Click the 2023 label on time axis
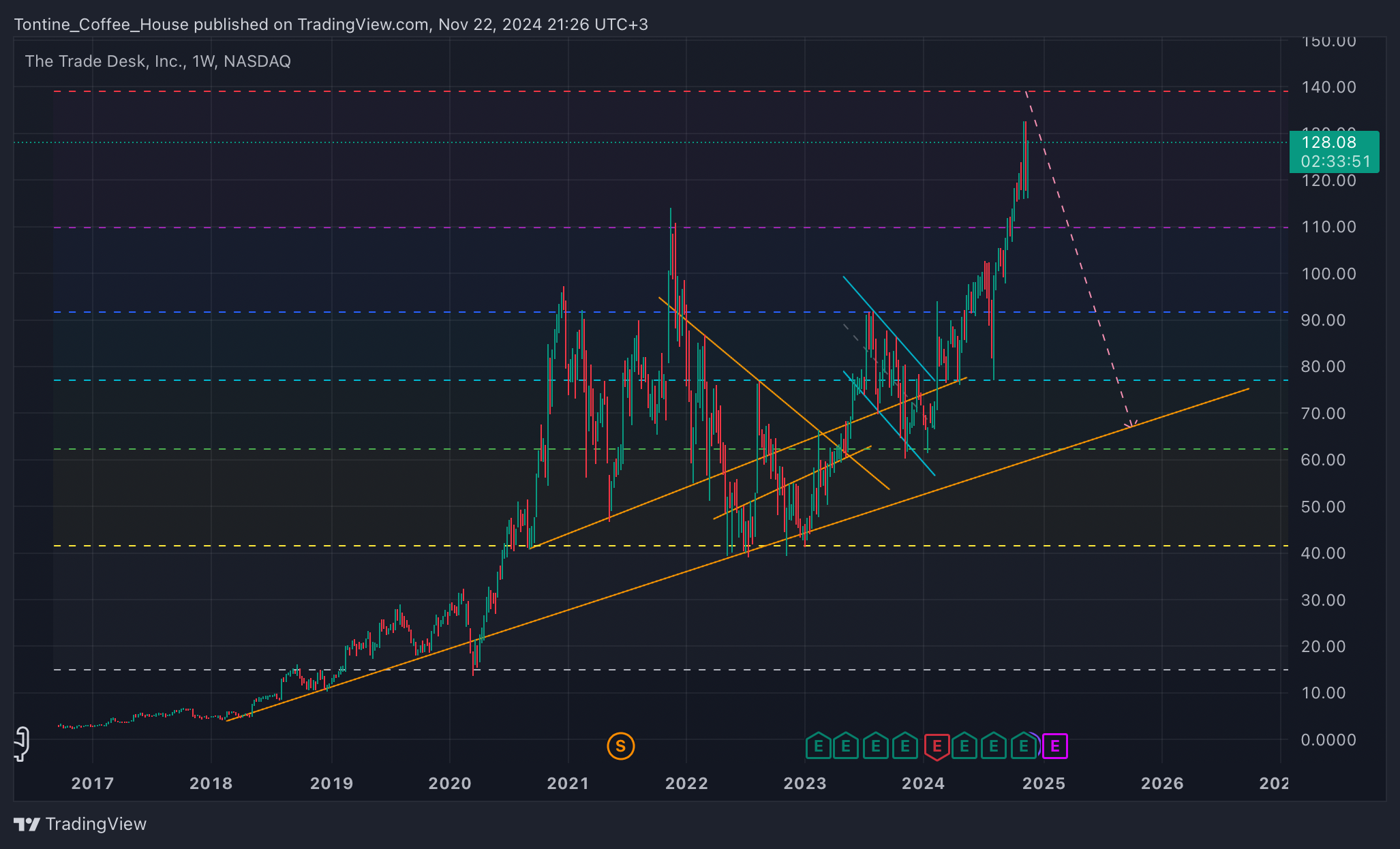Image resolution: width=1400 pixels, height=849 pixels. (x=805, y=784)
